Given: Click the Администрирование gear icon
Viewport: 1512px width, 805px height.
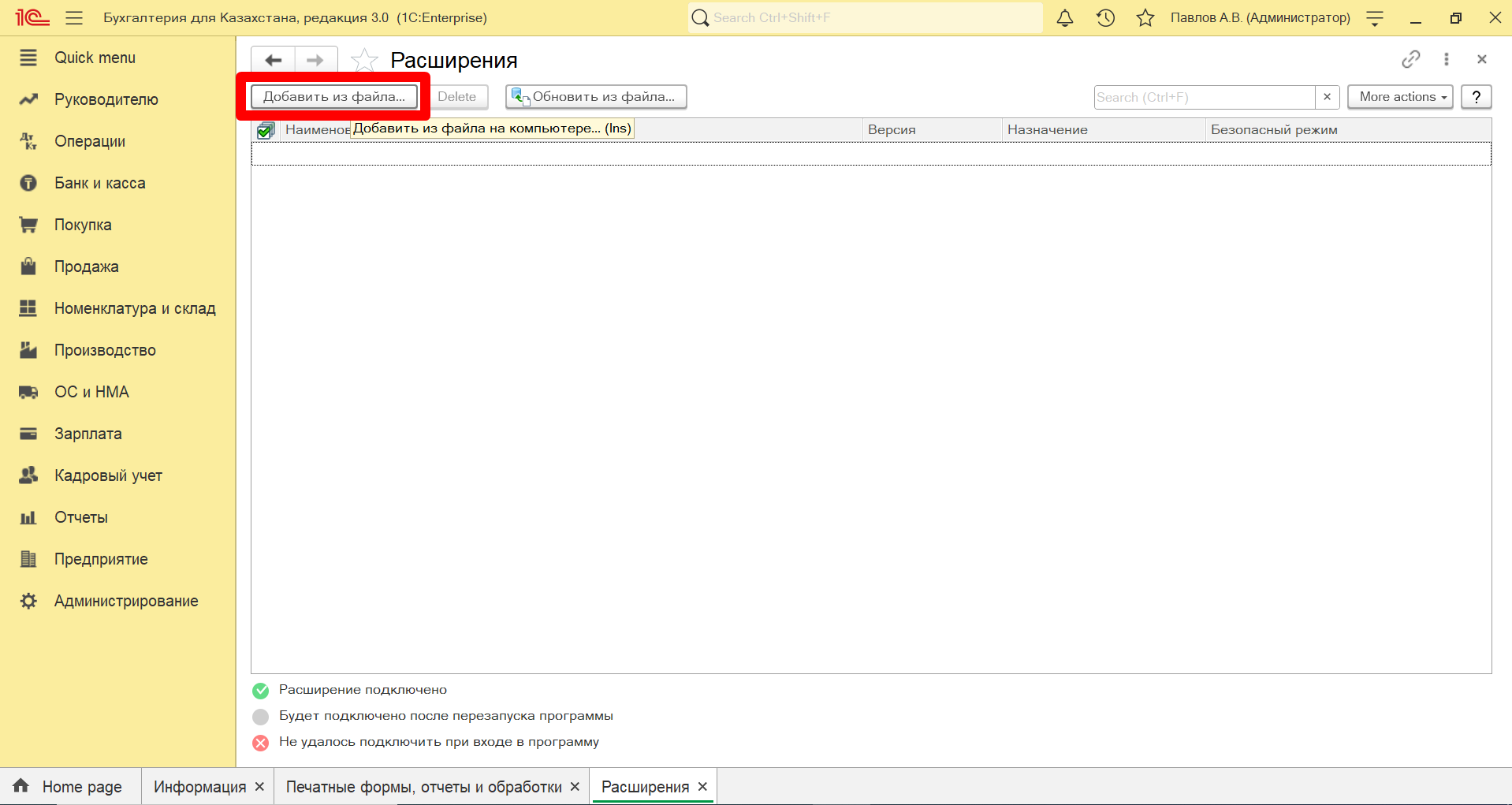Looking at the screenshot, I should (28, 601).
